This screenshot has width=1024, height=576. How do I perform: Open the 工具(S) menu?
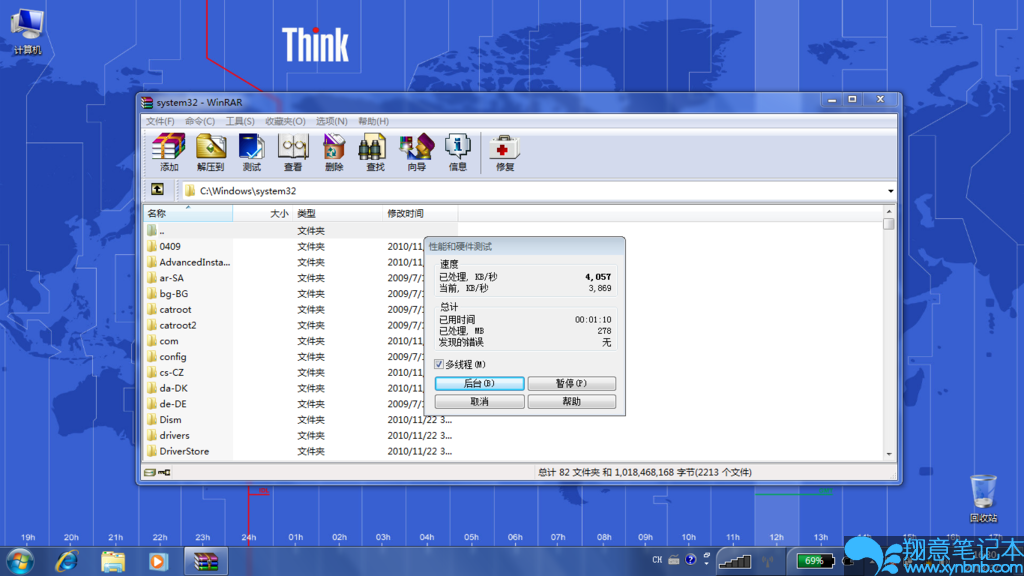[240, 121]
